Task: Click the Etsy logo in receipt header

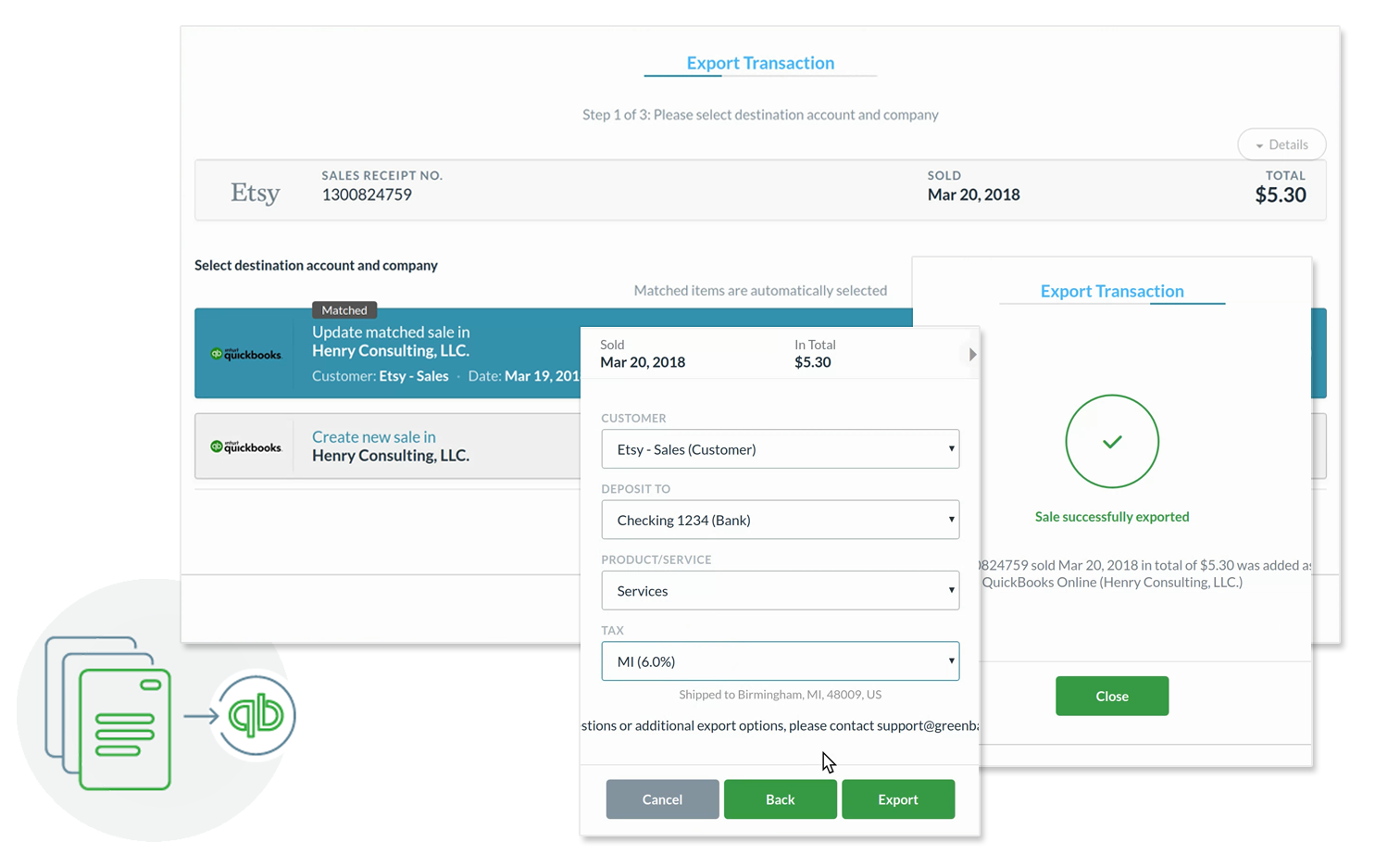Action: pos(255,193)
